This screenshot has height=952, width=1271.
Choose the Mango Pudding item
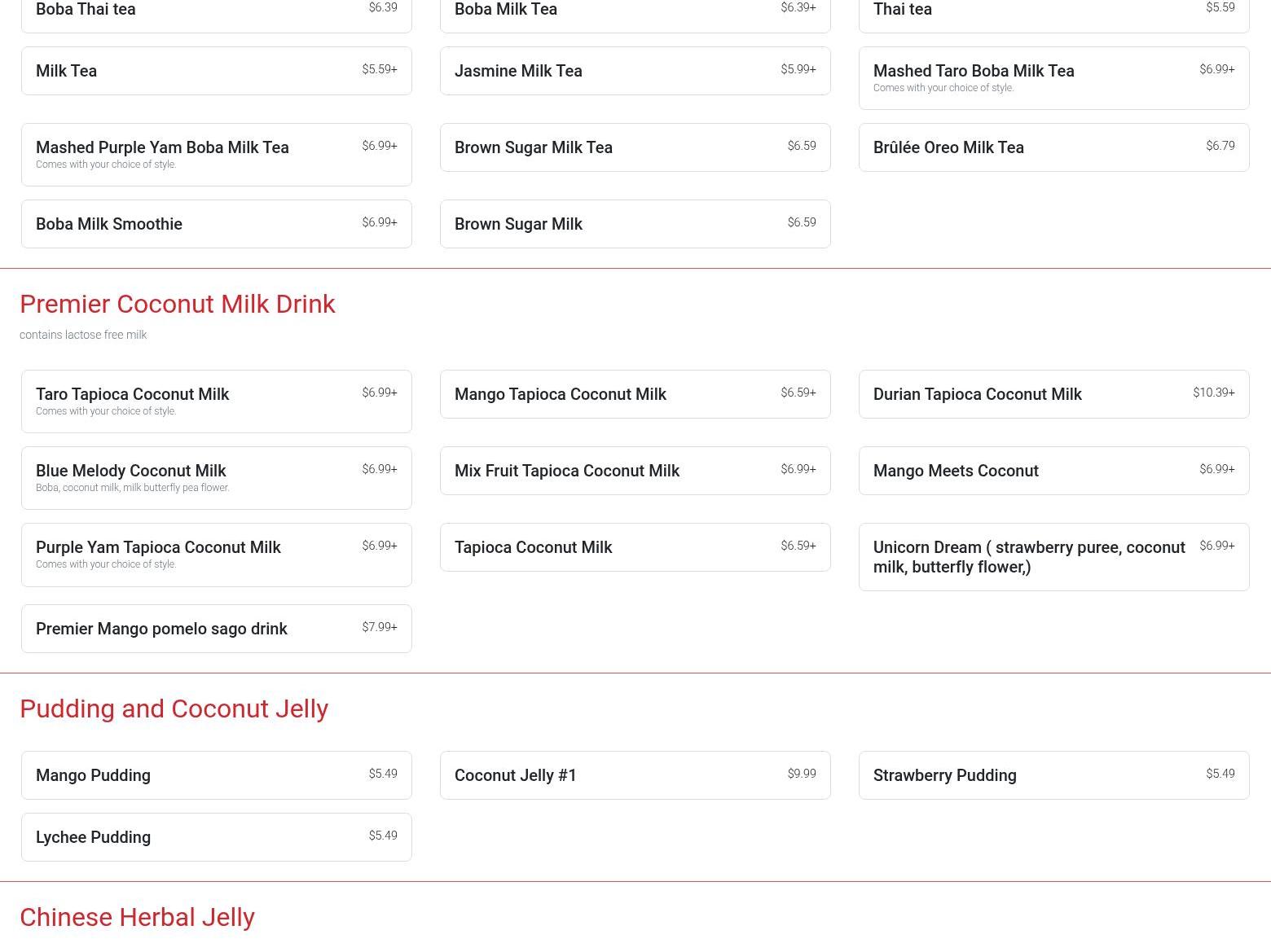[x=216, y=775]
